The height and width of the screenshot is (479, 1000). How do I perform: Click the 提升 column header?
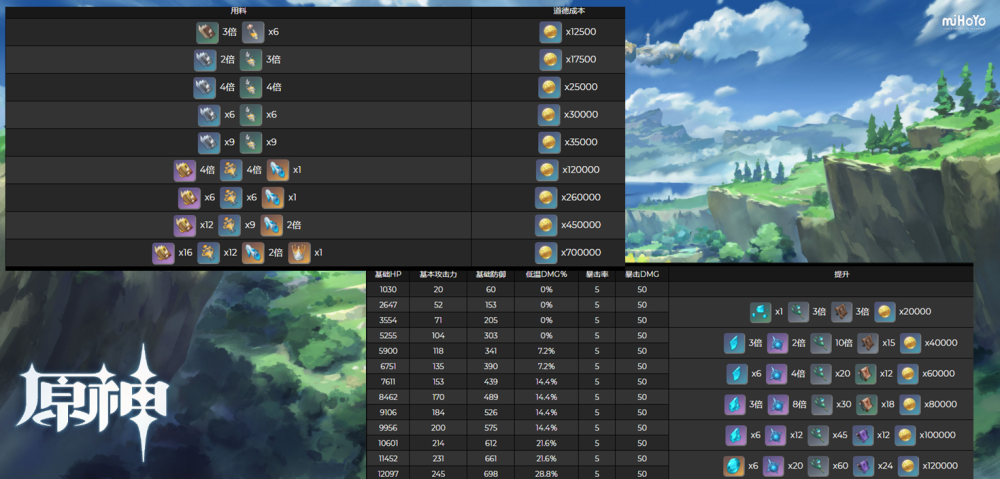tap(842, 274)
